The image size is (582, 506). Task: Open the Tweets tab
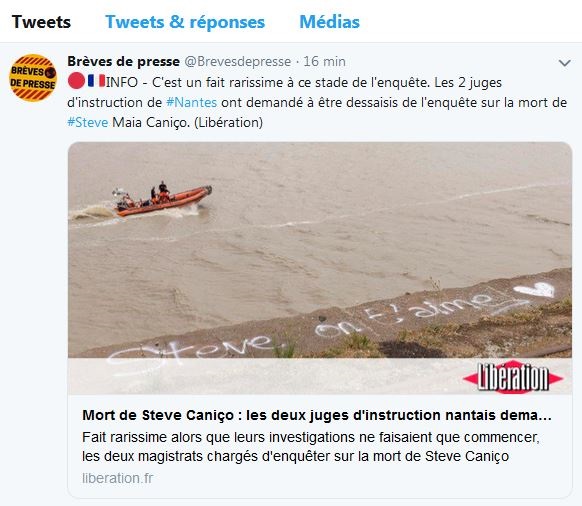41,22
